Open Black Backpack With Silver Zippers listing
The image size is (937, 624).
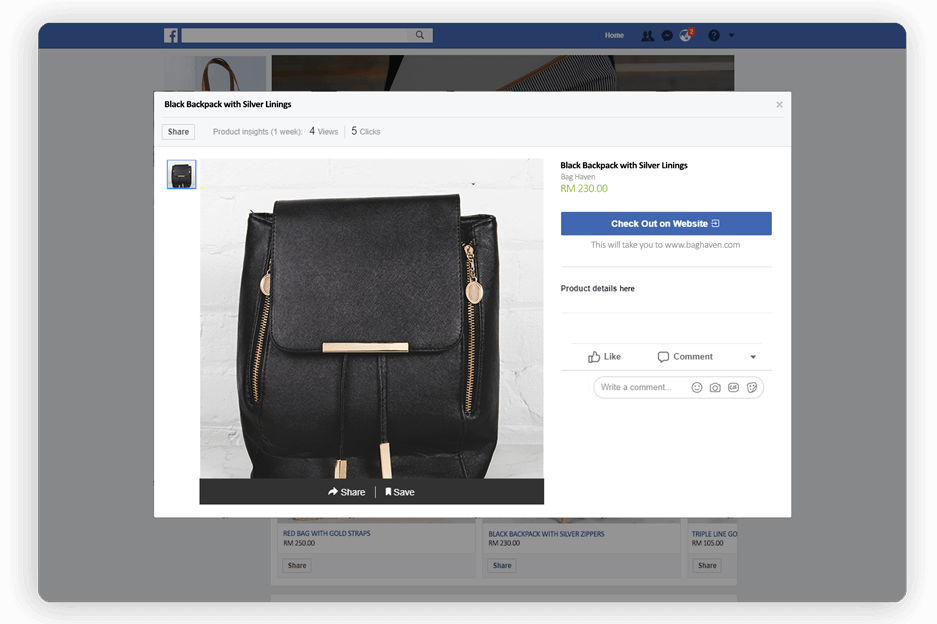(546, 534)
